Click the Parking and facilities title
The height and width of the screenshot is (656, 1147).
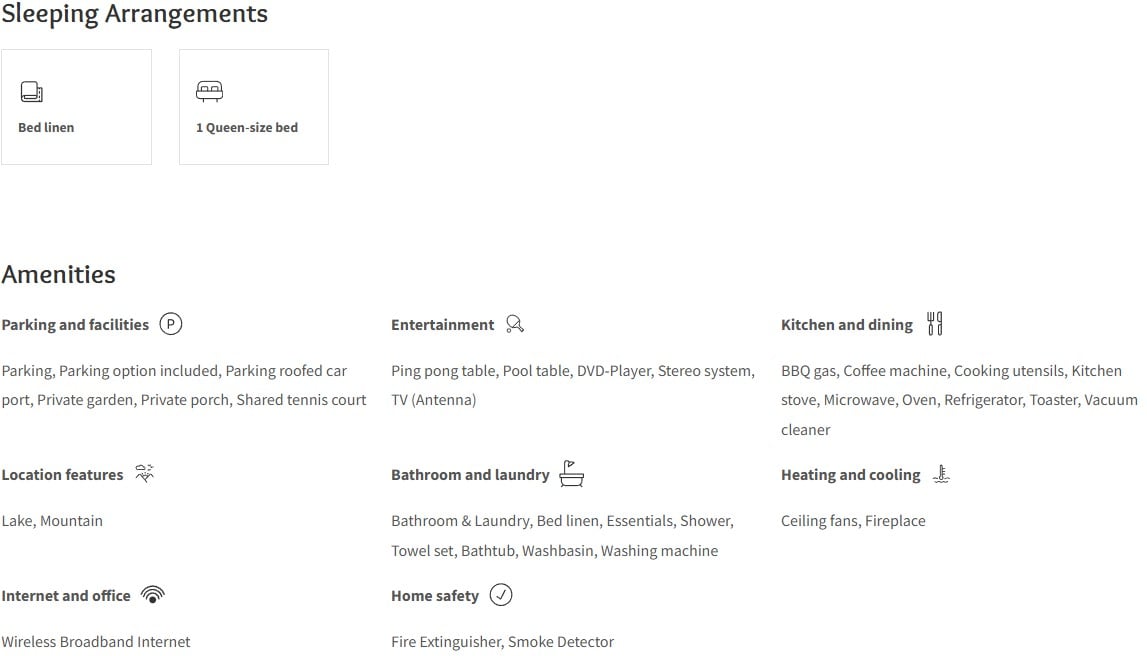click(75, 325)
